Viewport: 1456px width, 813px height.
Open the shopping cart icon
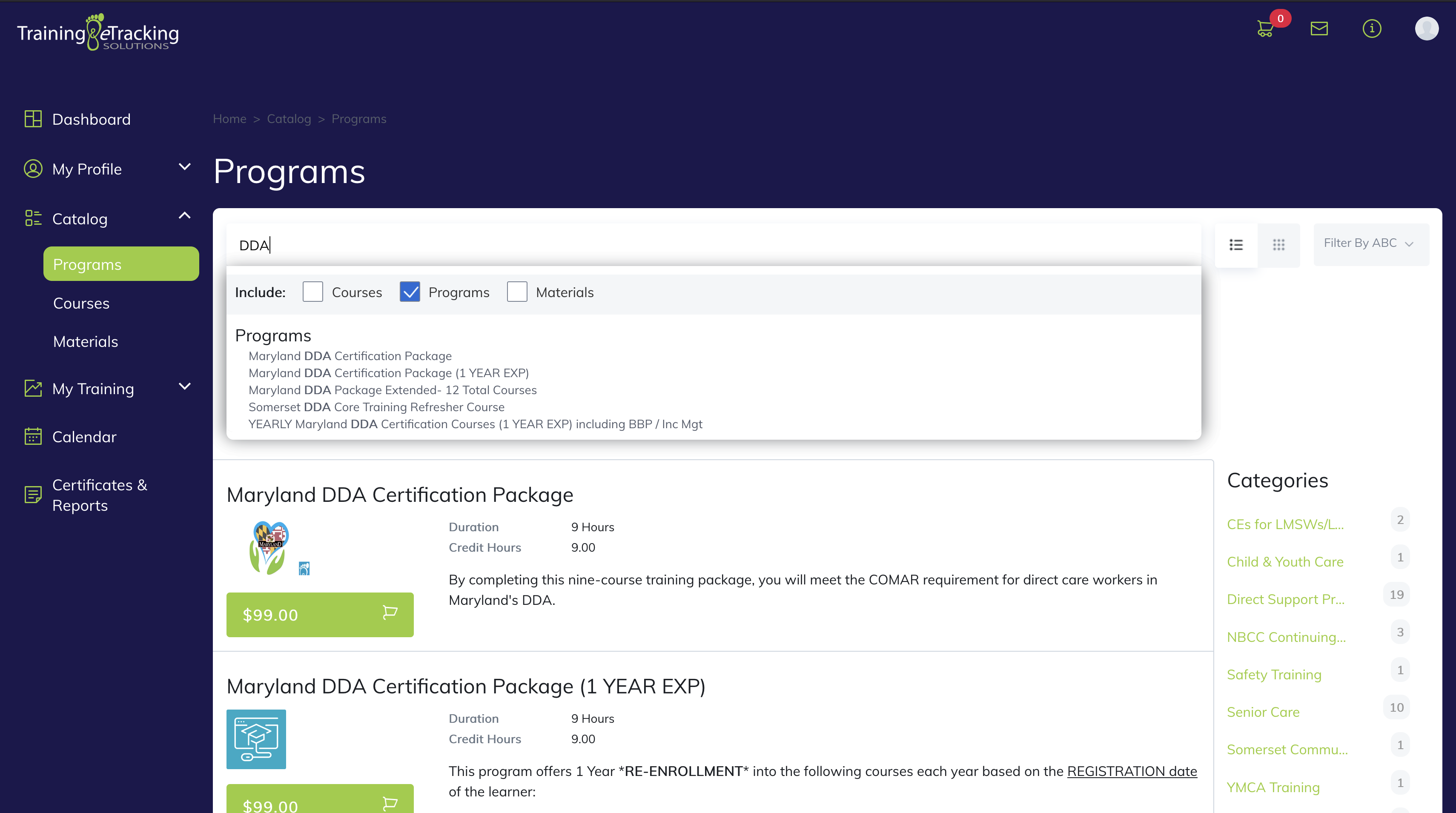click(x=1265, y=29)
